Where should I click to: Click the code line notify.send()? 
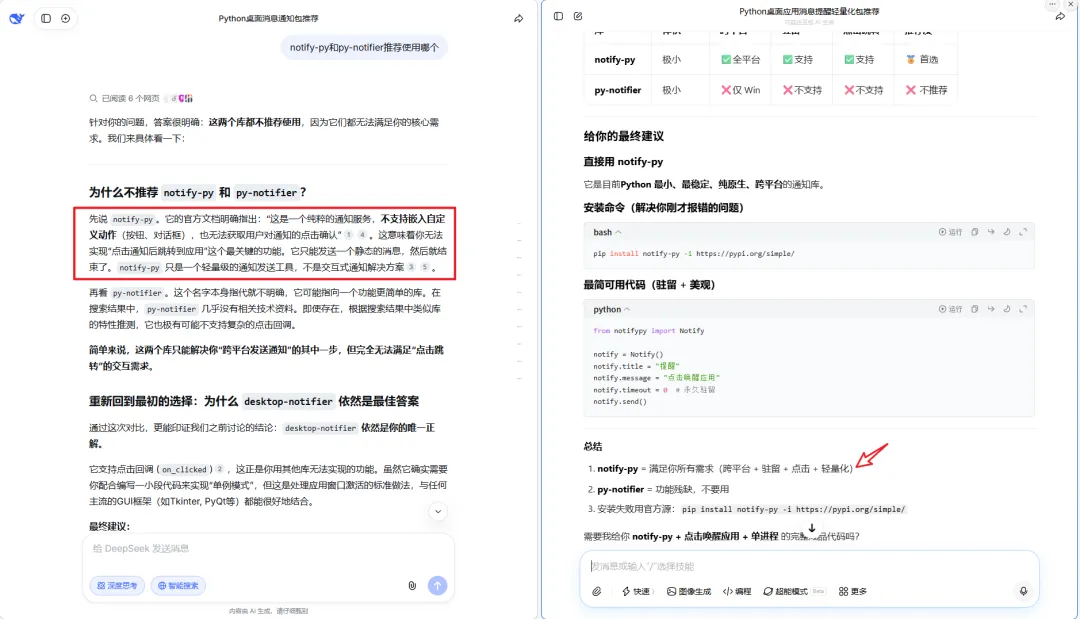(620, 401)
